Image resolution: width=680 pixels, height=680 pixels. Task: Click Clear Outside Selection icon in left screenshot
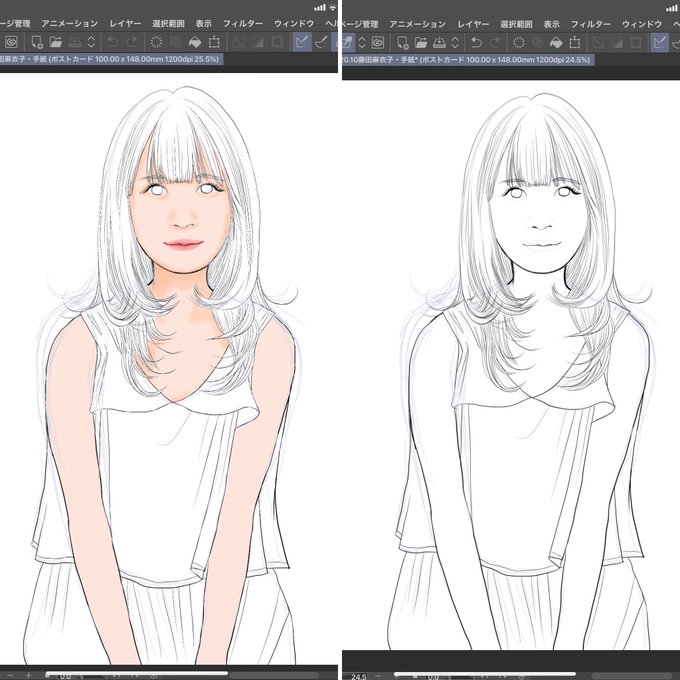point(175,42)
